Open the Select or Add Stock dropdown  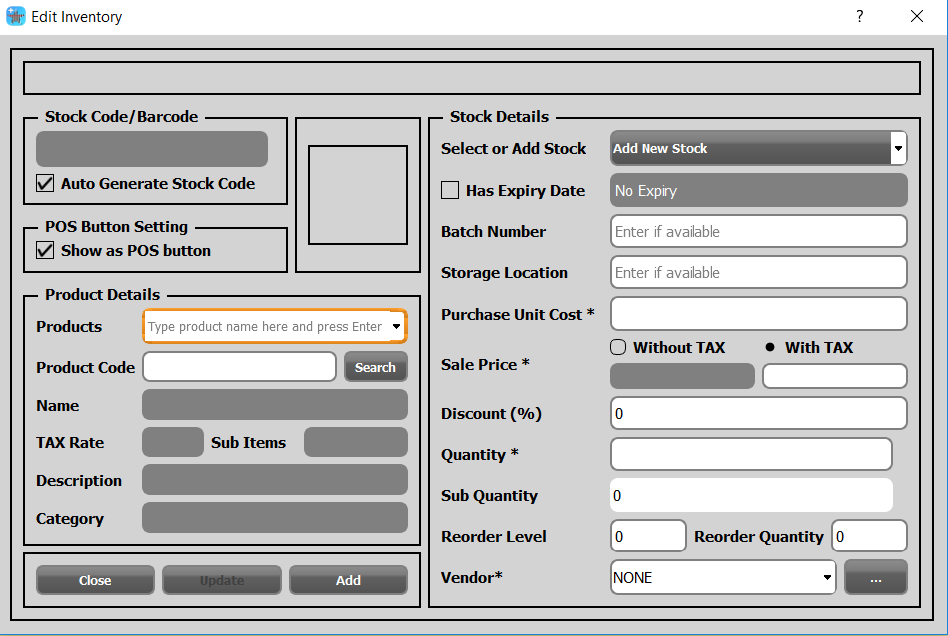coord(897,148)
